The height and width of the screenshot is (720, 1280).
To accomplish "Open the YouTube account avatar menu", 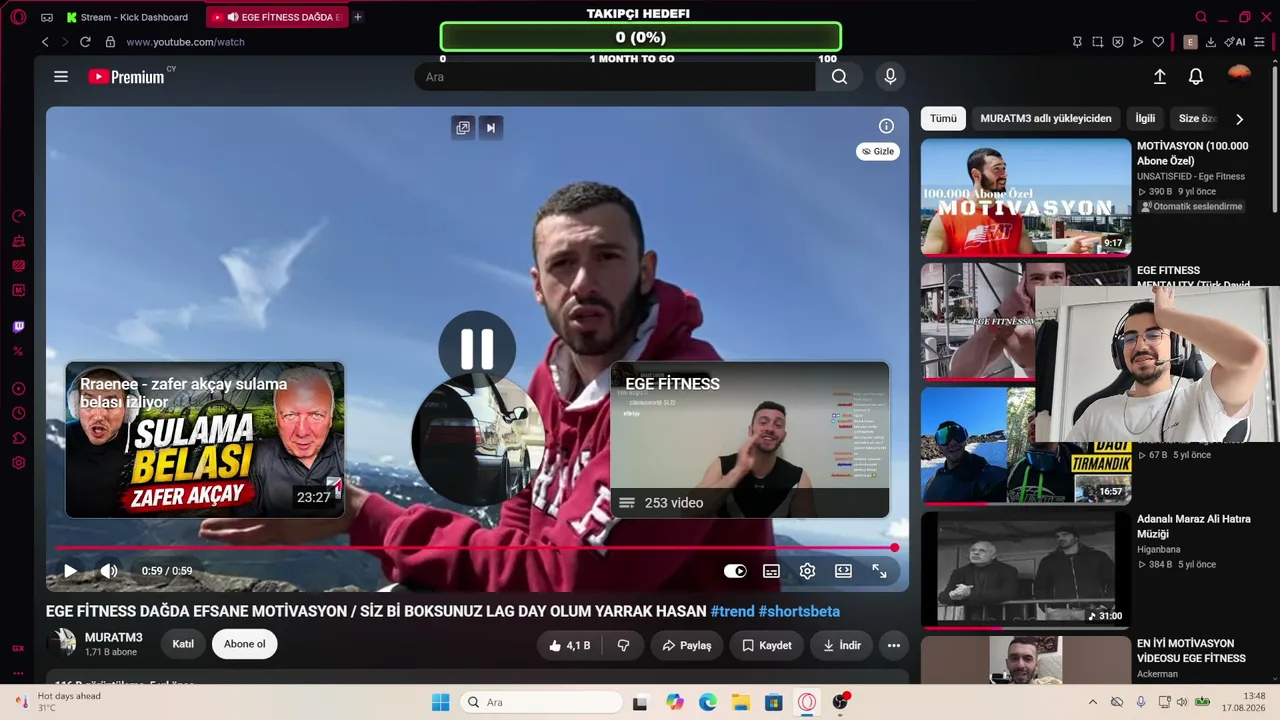I will pyautogui.click(x=1239, y=77).
